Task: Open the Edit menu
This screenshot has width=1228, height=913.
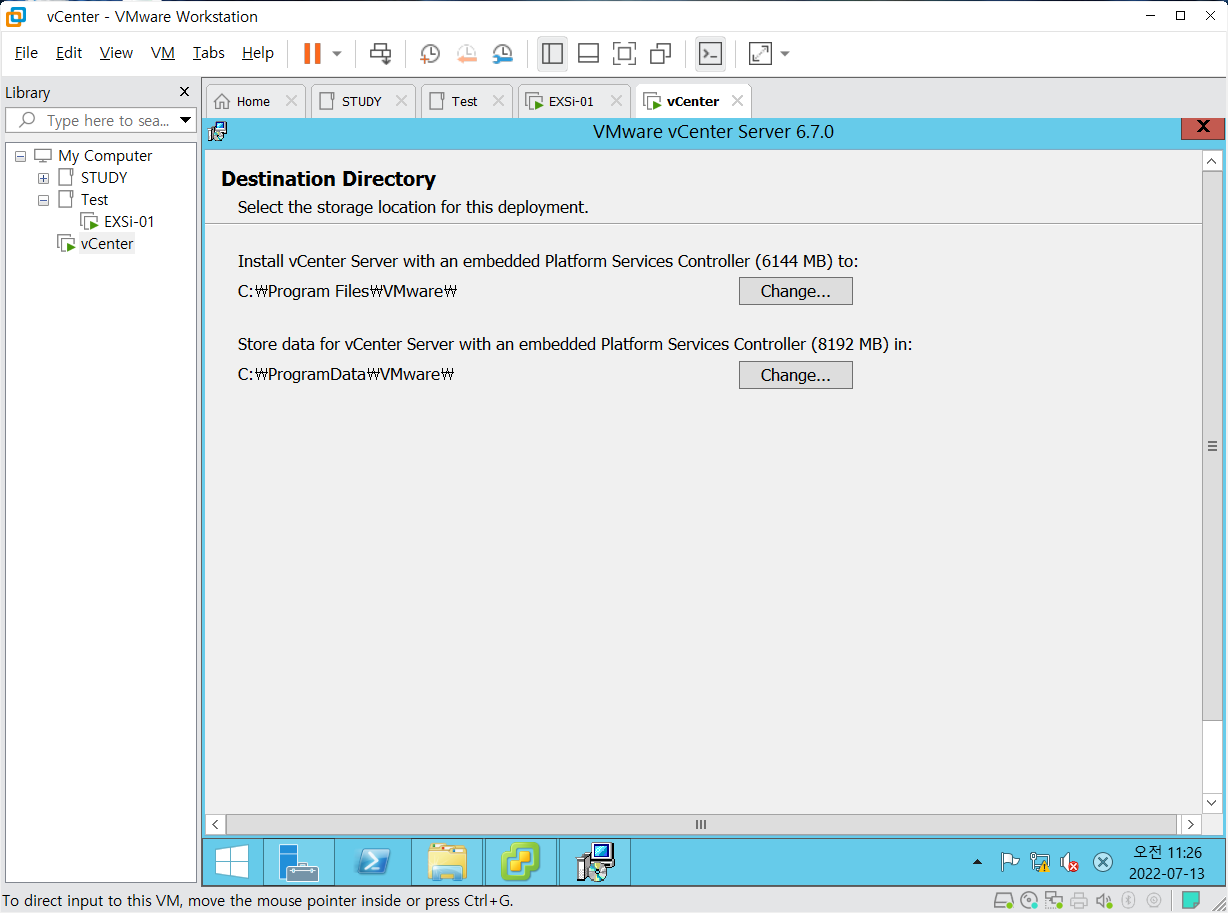Action: click(x=69, y=53)
